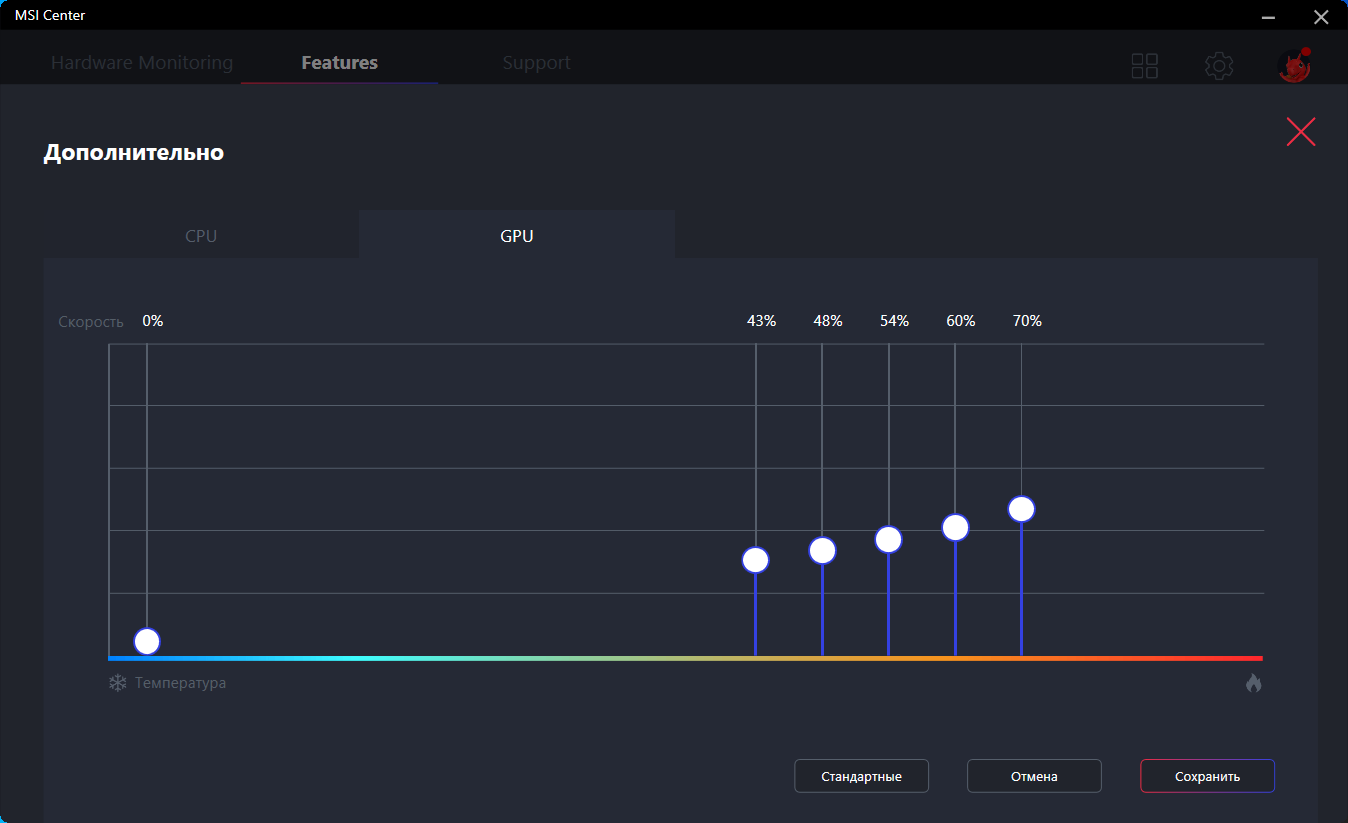Reset fan curve with Стандартные button
The height and width of the screenshot is (823, 1348).
tap(862, 776)
